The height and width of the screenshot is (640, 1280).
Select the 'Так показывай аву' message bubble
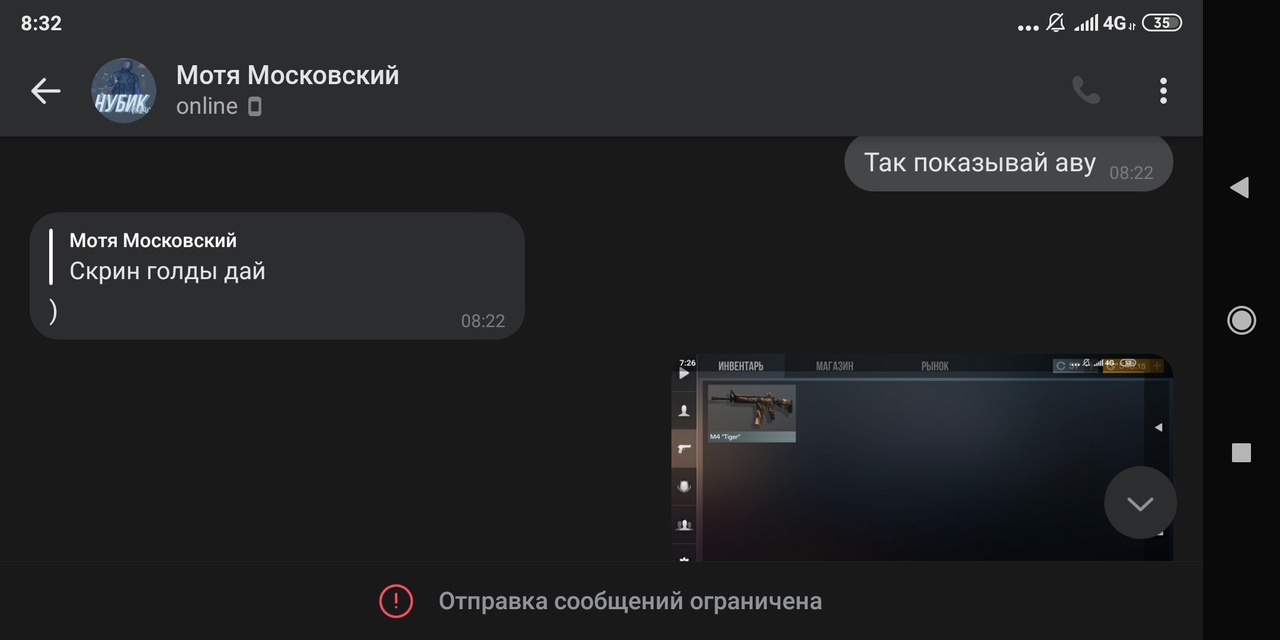click(1008, 163)
